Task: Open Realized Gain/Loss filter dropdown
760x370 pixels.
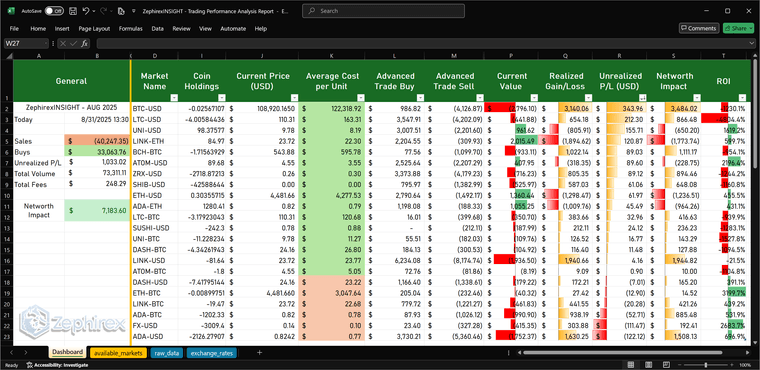Action: pos(588,97)
